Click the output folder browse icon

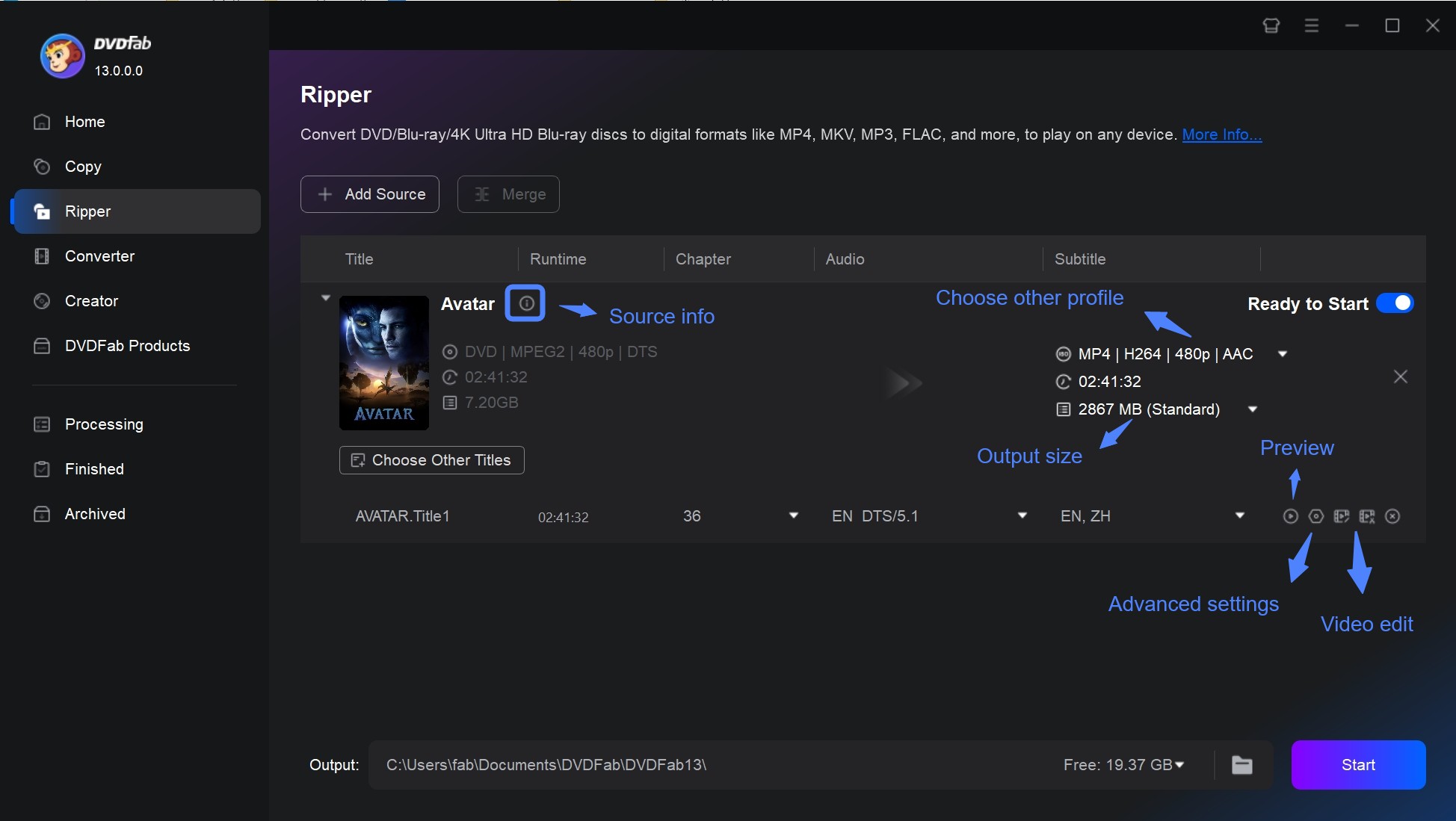pyautogui.click(x=1243, y=764)
